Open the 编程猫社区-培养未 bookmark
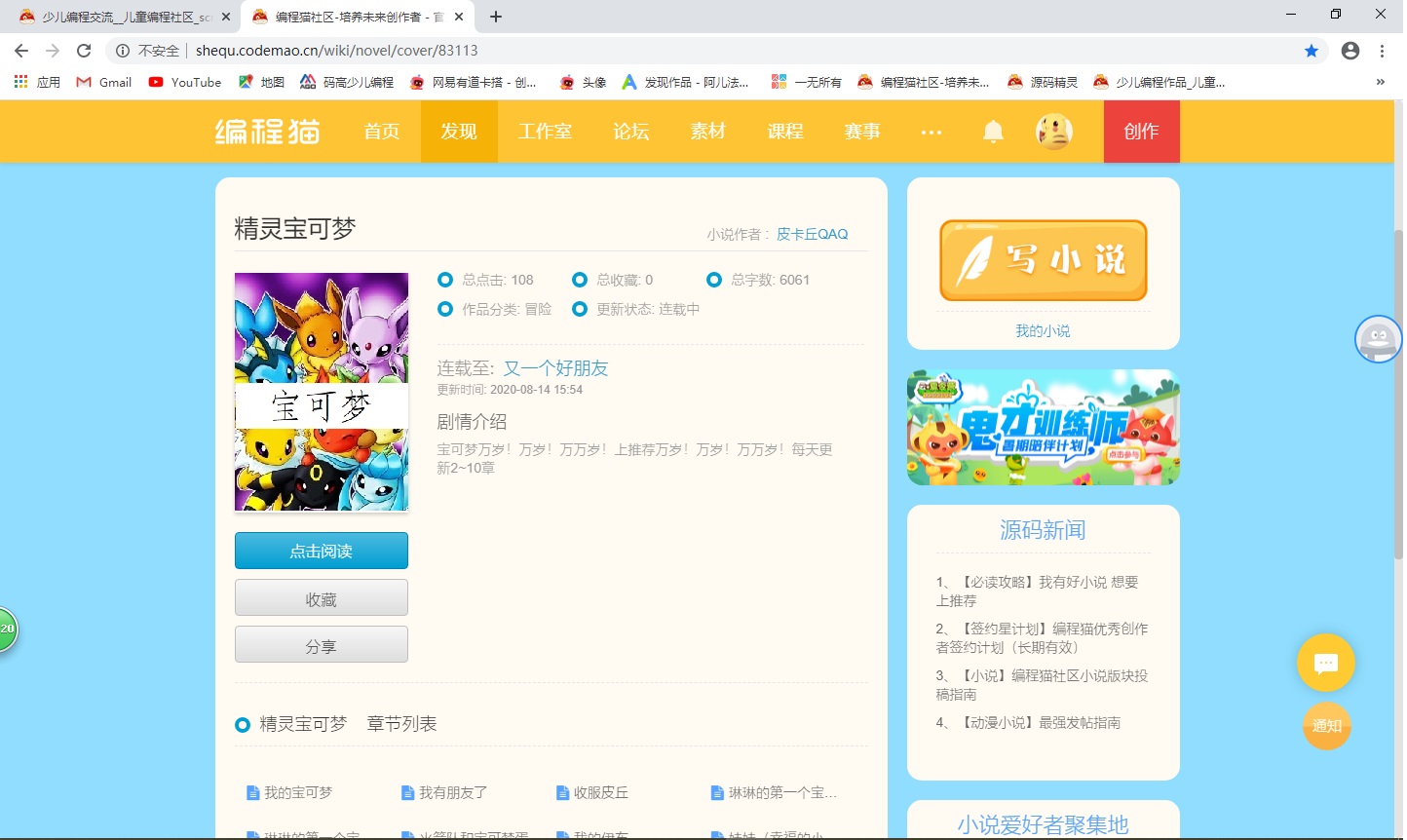Viewport: 1407px width, 840px height. (924, 82)
